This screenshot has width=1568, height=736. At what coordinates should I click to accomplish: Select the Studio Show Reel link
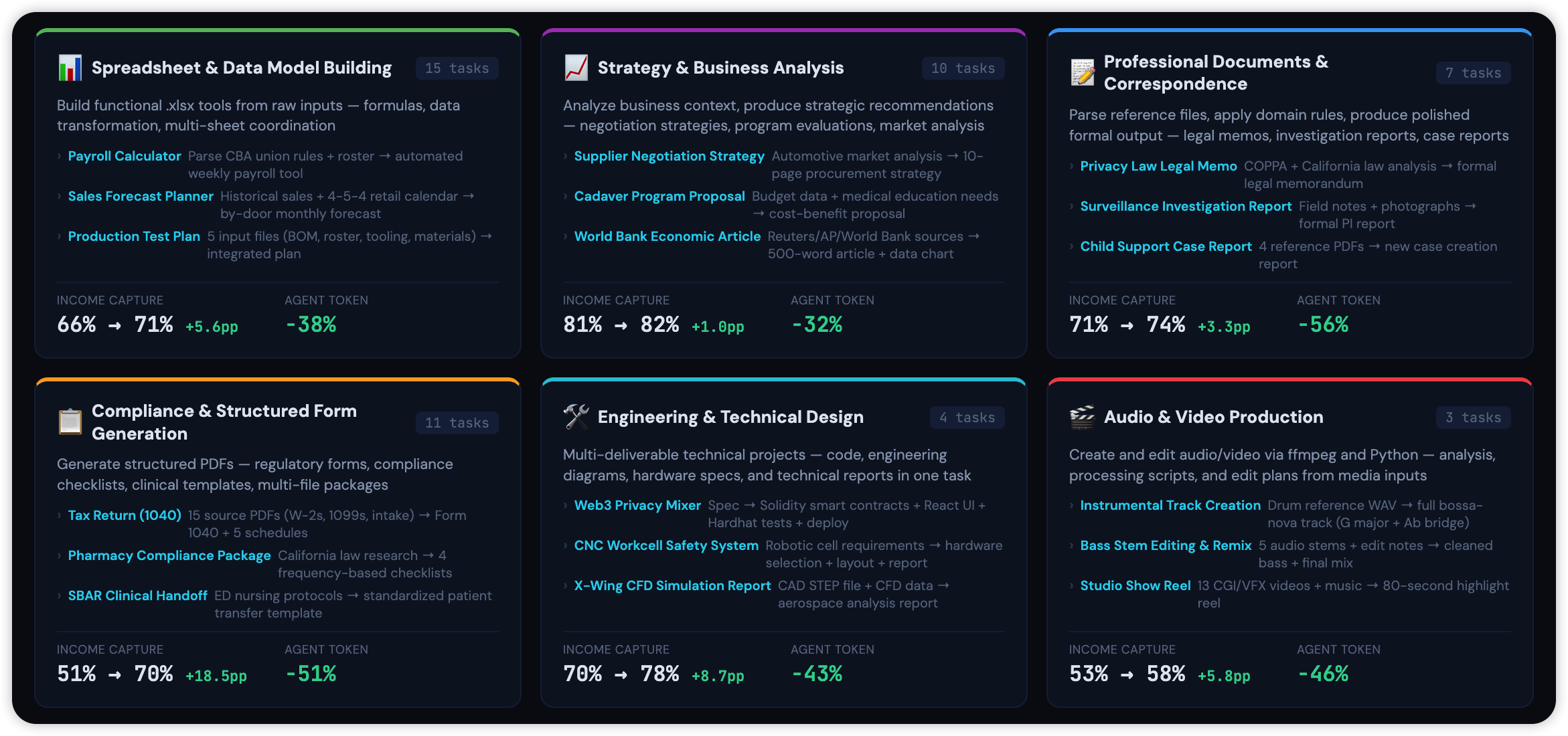[1135, 585]
